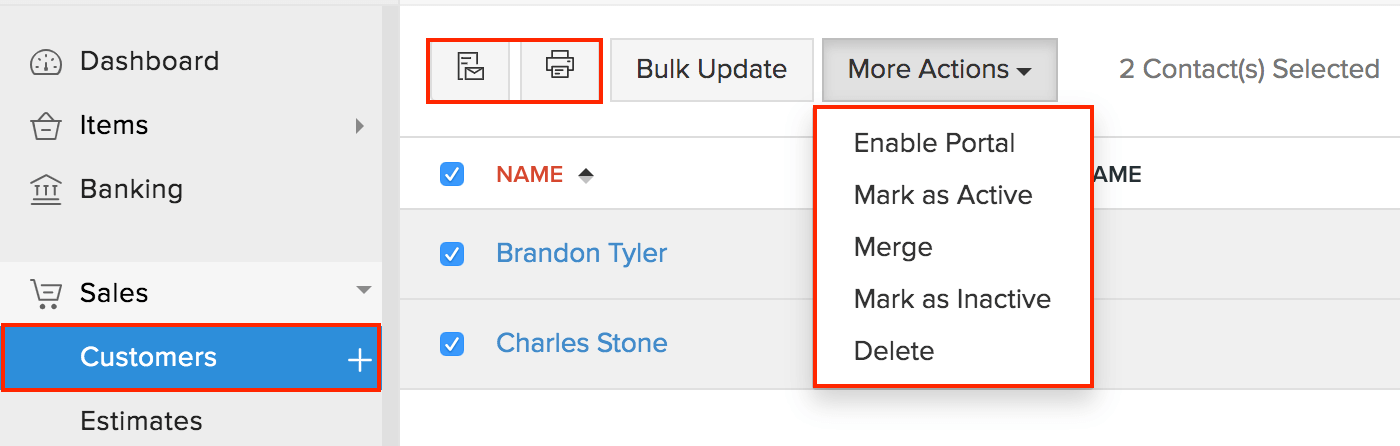Open the Brandon Tyler contact link
The image size is (1400, 446).
(x=581, y=253)
